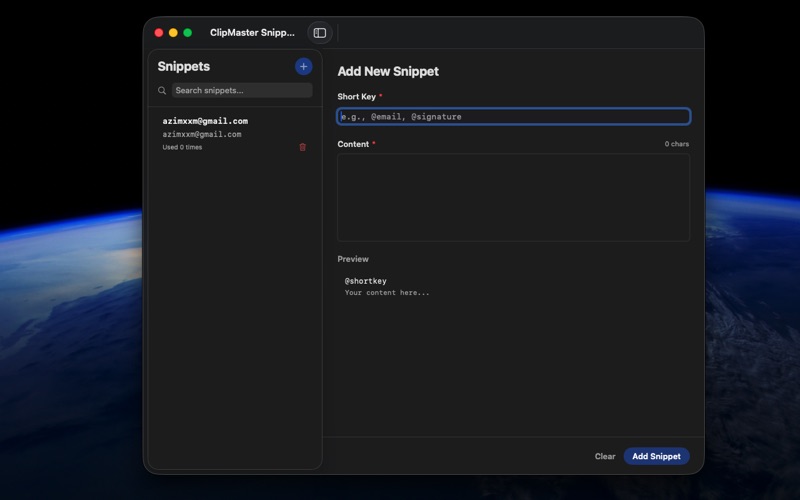Click the Add New Snippet heading
This screenshot has height=500, width=800.
point(388,71)
